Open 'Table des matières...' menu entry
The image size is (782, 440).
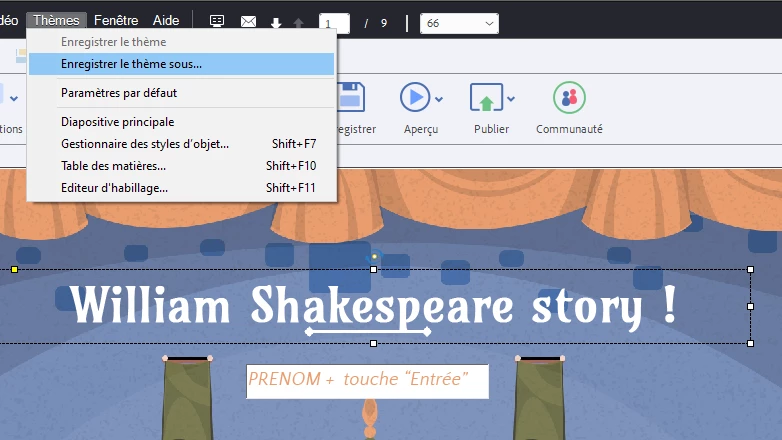coord(182,166)
